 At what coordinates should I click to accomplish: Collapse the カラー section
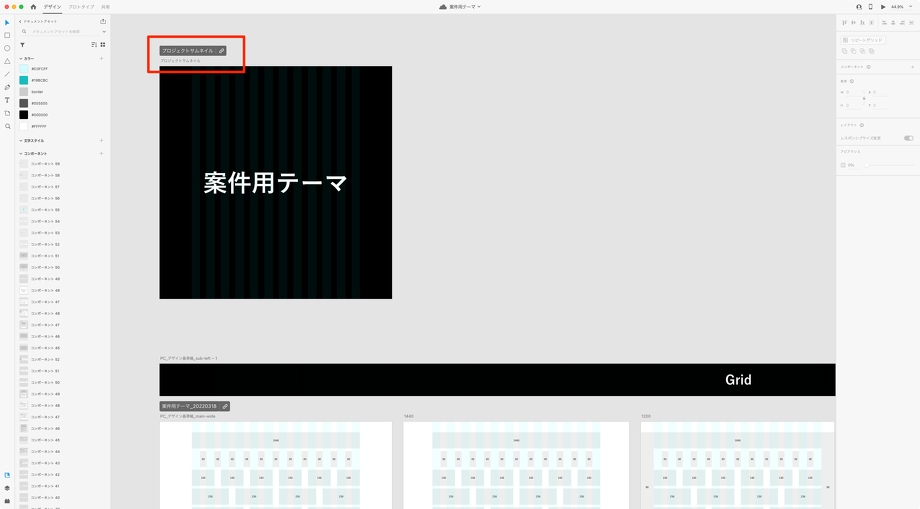tap(21, 59)
